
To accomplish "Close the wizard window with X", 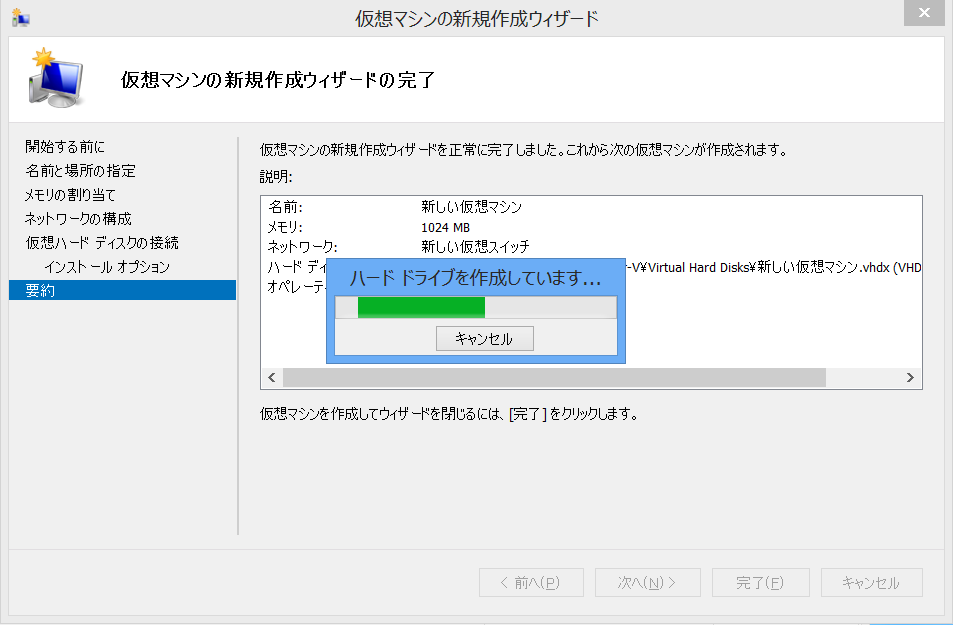I will (x=924, y=13).
